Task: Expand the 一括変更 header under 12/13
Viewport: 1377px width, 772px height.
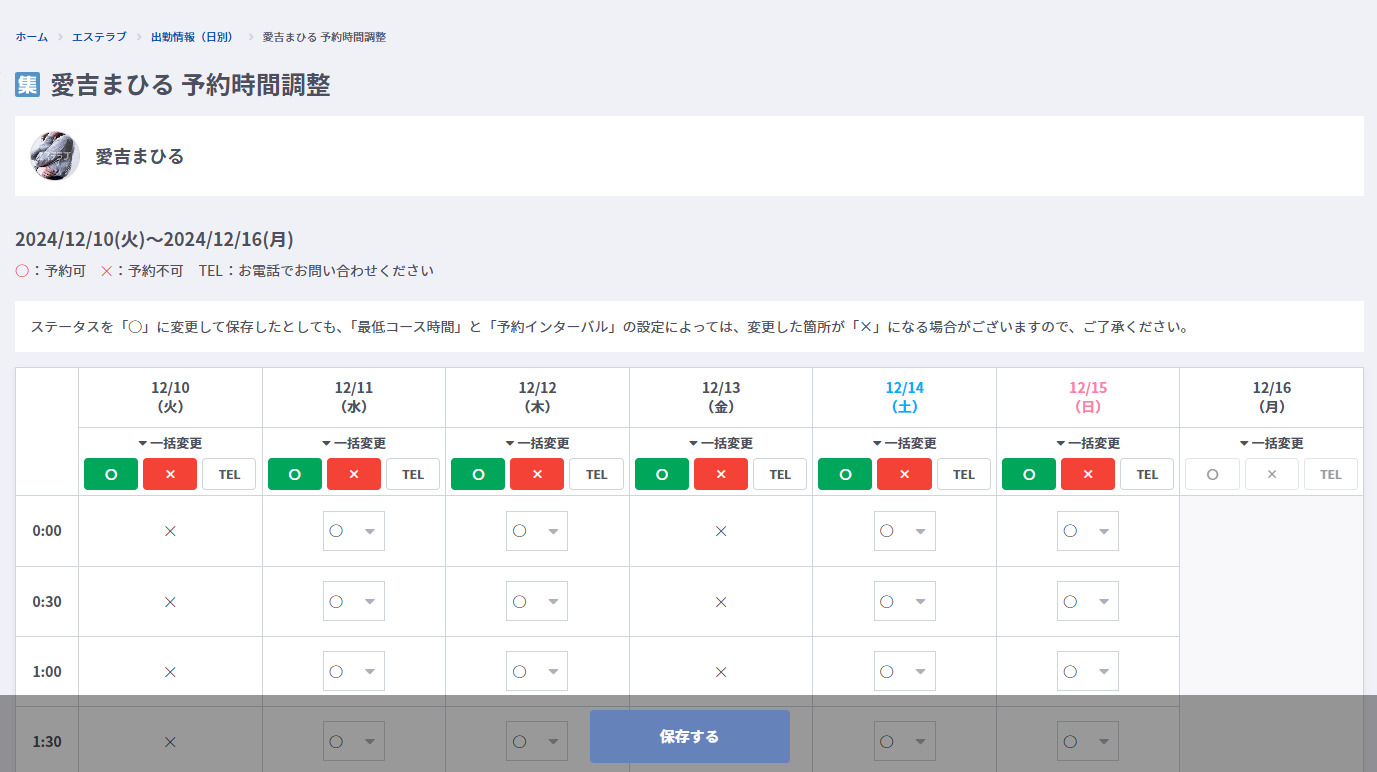Action: pos(720,443)
